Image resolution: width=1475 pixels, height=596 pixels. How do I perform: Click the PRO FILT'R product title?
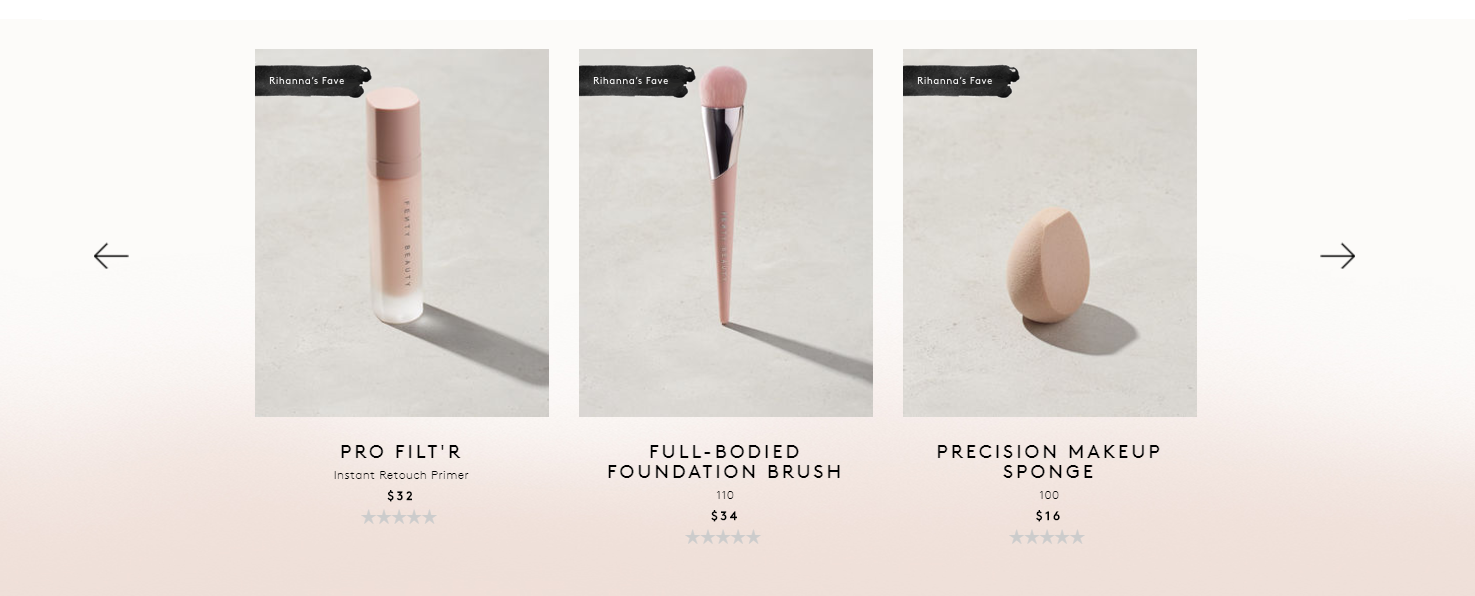401,452
